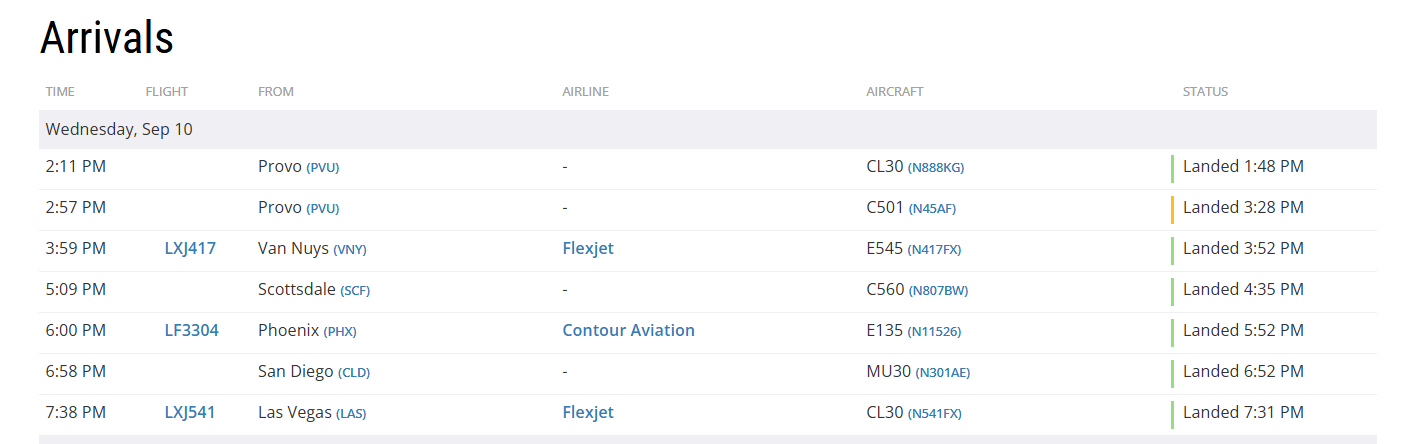Open aircraft registration N11526
Image resolution: width=1427 pixels, height=444 pixels.
tap(934, 332)
